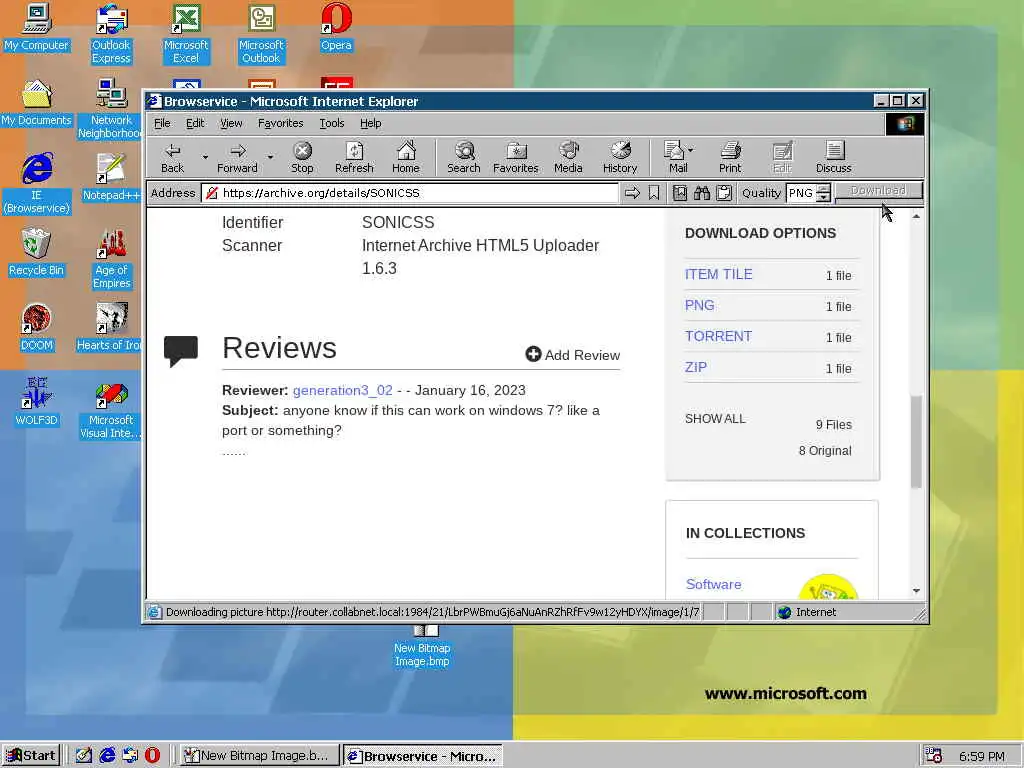The height and width of the screenshot is (768, 1024).
Task: Stop the page loading
Action: click(302, 157)
